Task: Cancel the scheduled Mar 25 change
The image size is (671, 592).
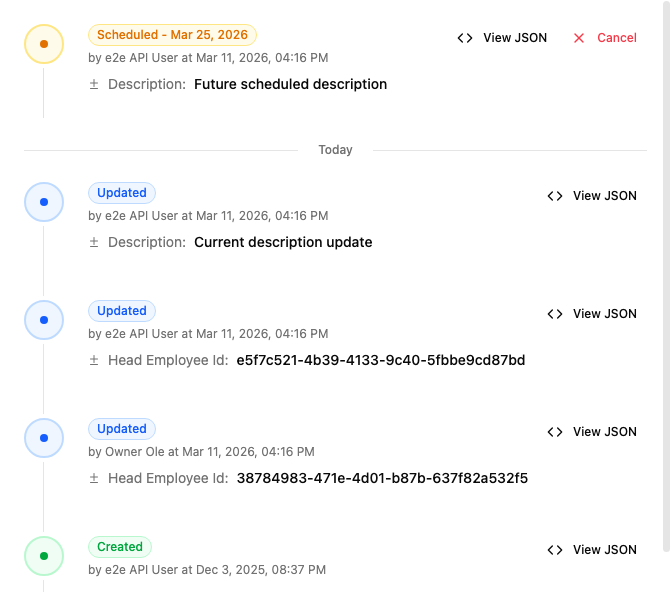Action: pyautogui.click(x=616, y=38)
